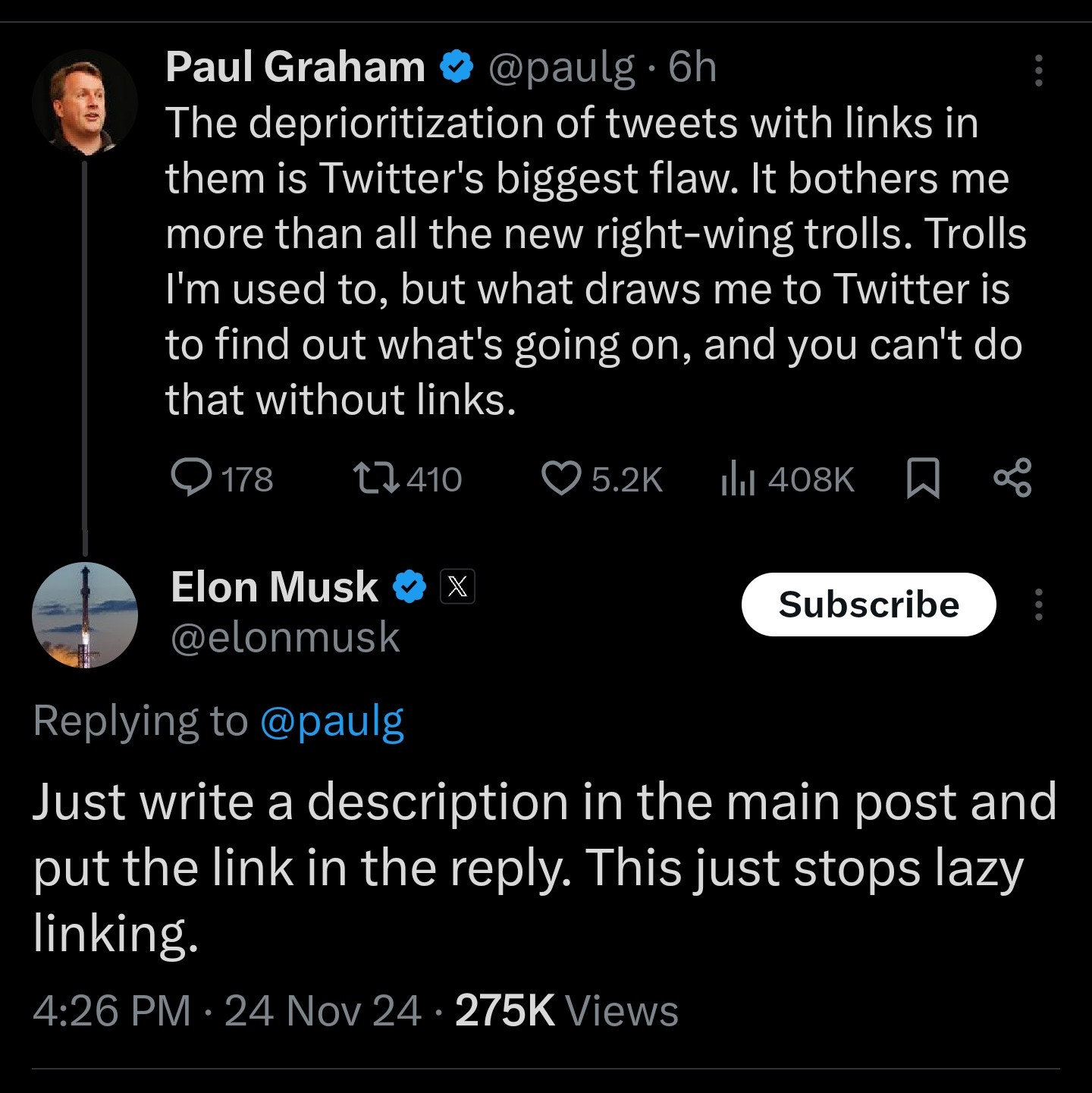1092x1093 pixels.
Task: Click the Paul Graham display name
Action: click(x=295, y=67)
